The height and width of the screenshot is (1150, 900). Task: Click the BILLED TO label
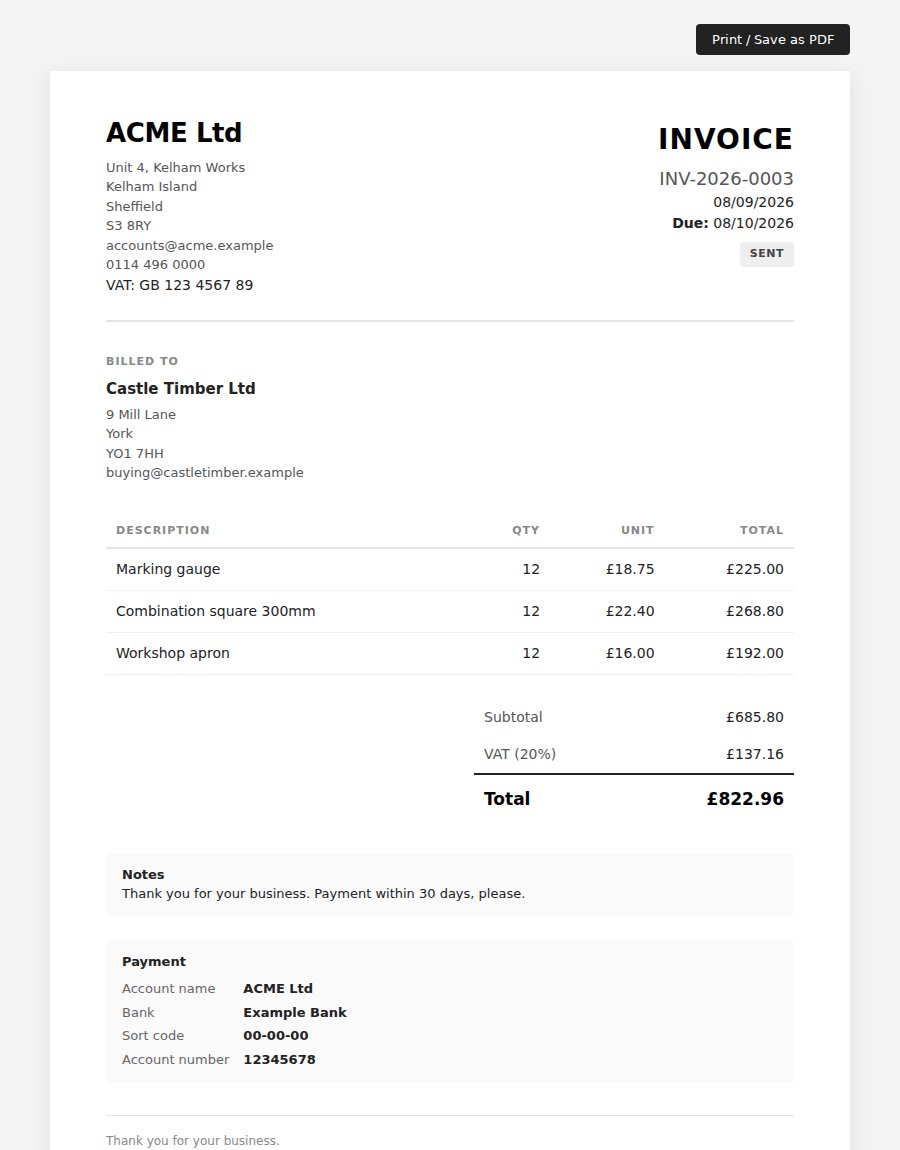[x=142, y=361]
